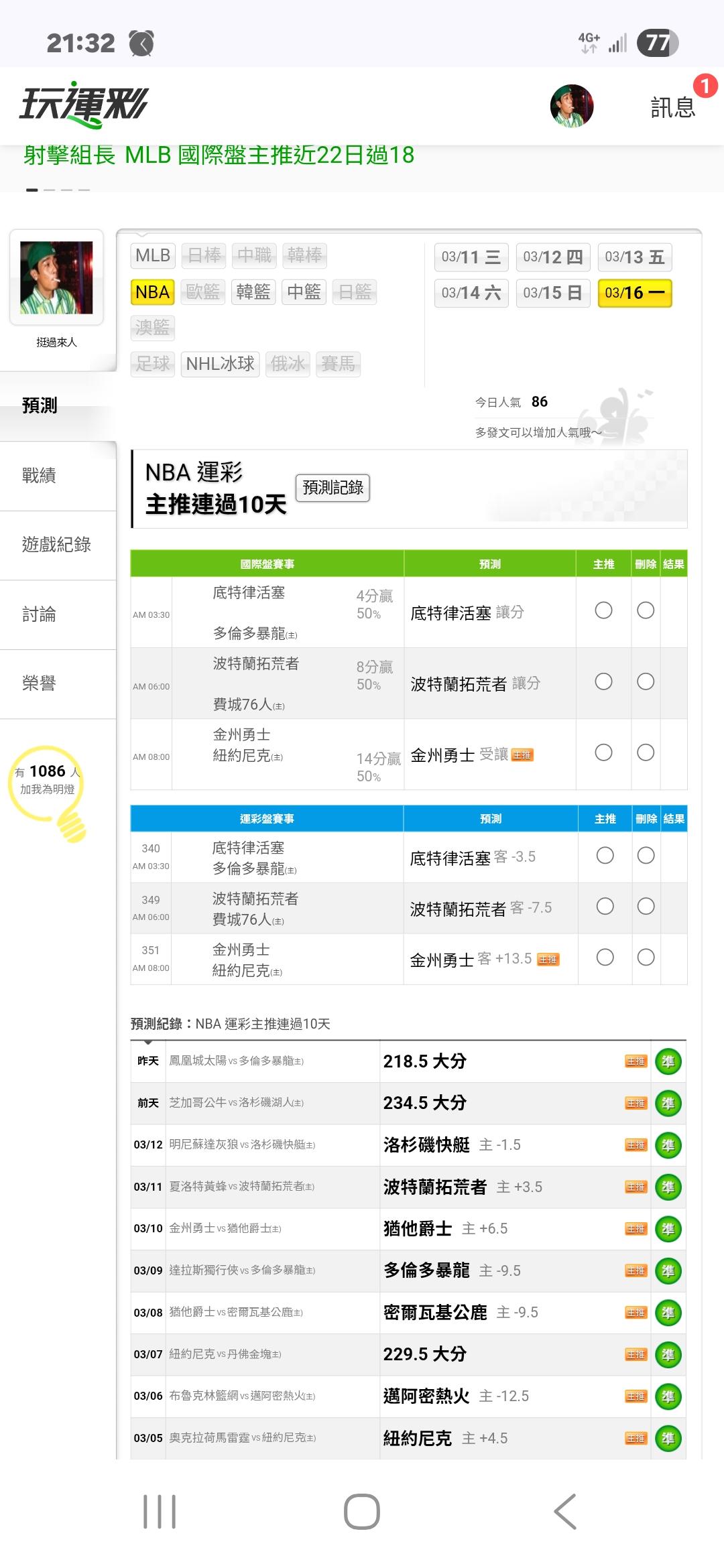This screenshot has height=1568, width=724.
Task: Switch to 韓籃 league tab
Action: tap(253, 292)
